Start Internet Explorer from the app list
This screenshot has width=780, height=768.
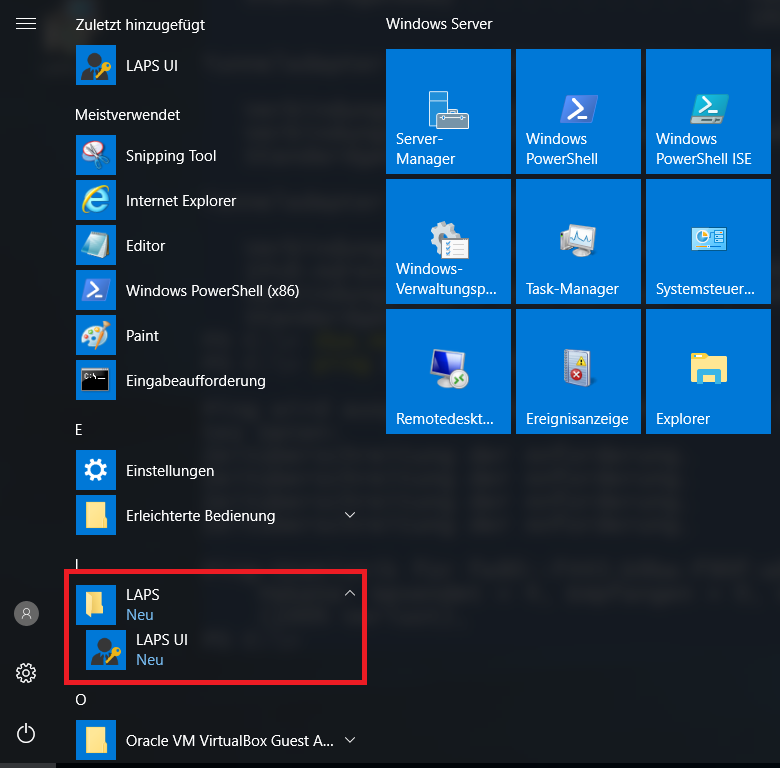(181, 201)
